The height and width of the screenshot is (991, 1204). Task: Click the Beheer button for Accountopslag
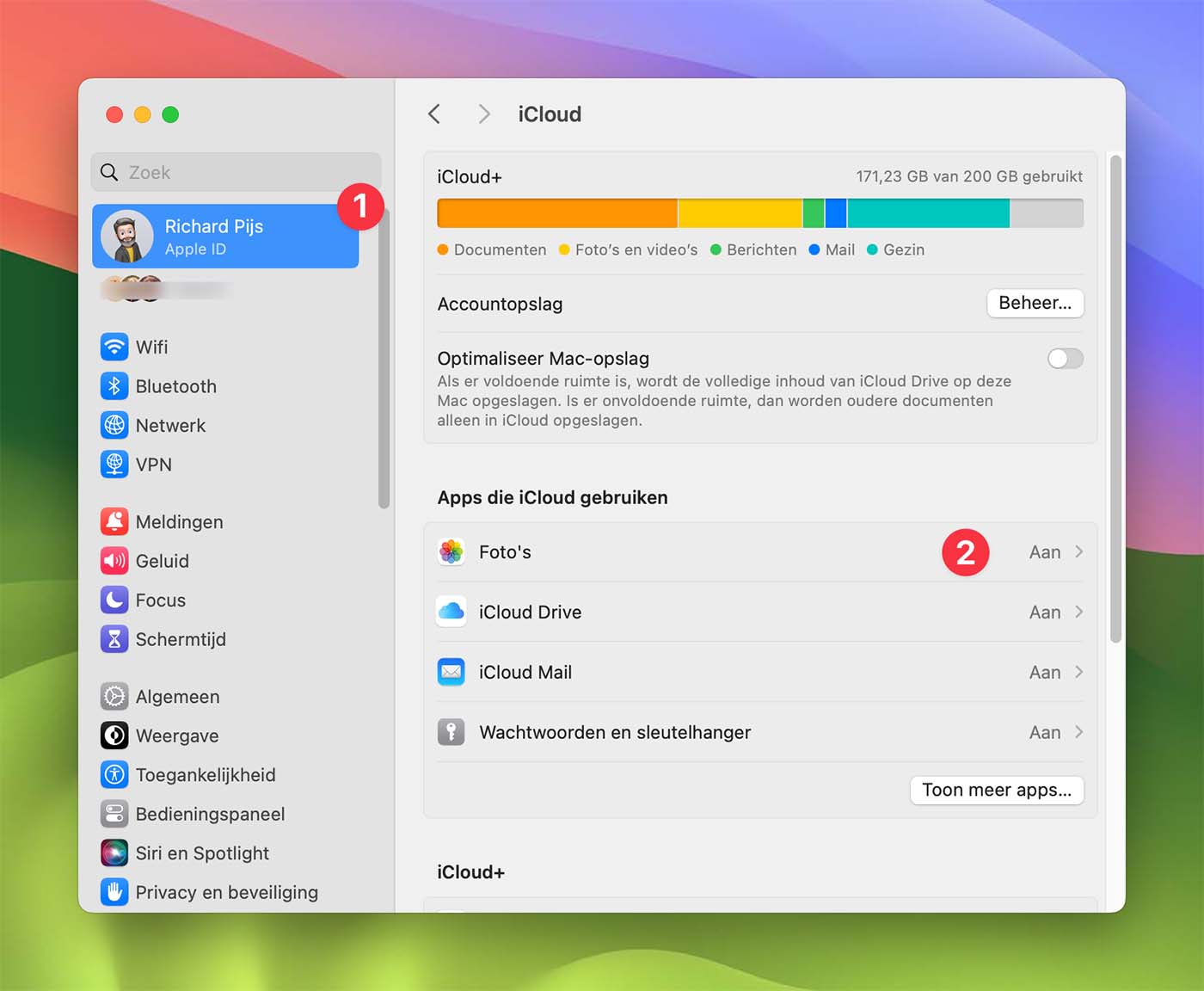[1035, 303]
